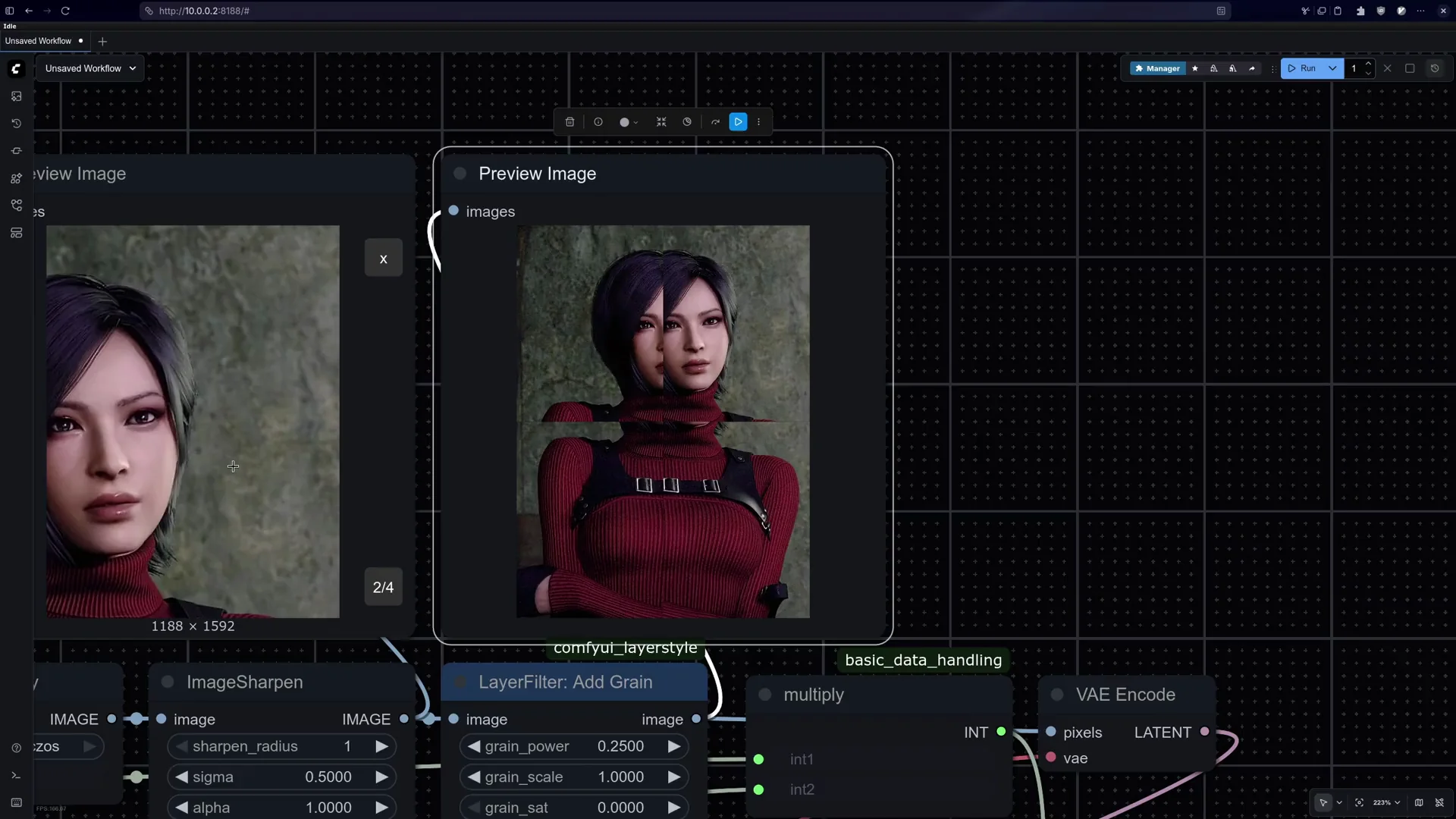Open the integrated terminal from the bottom sidebar

[16, 776]
